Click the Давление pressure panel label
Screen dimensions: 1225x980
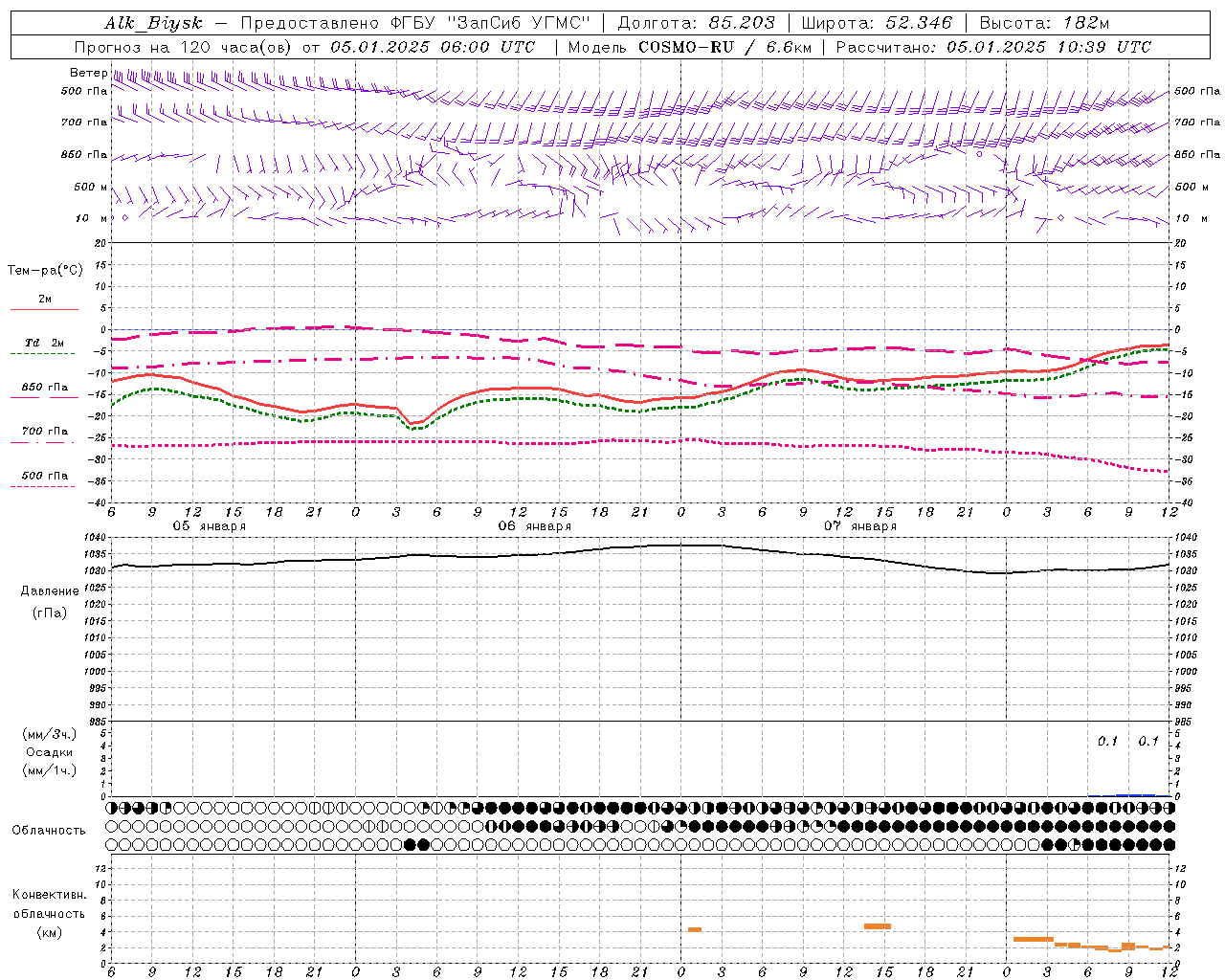click(50, 590)
